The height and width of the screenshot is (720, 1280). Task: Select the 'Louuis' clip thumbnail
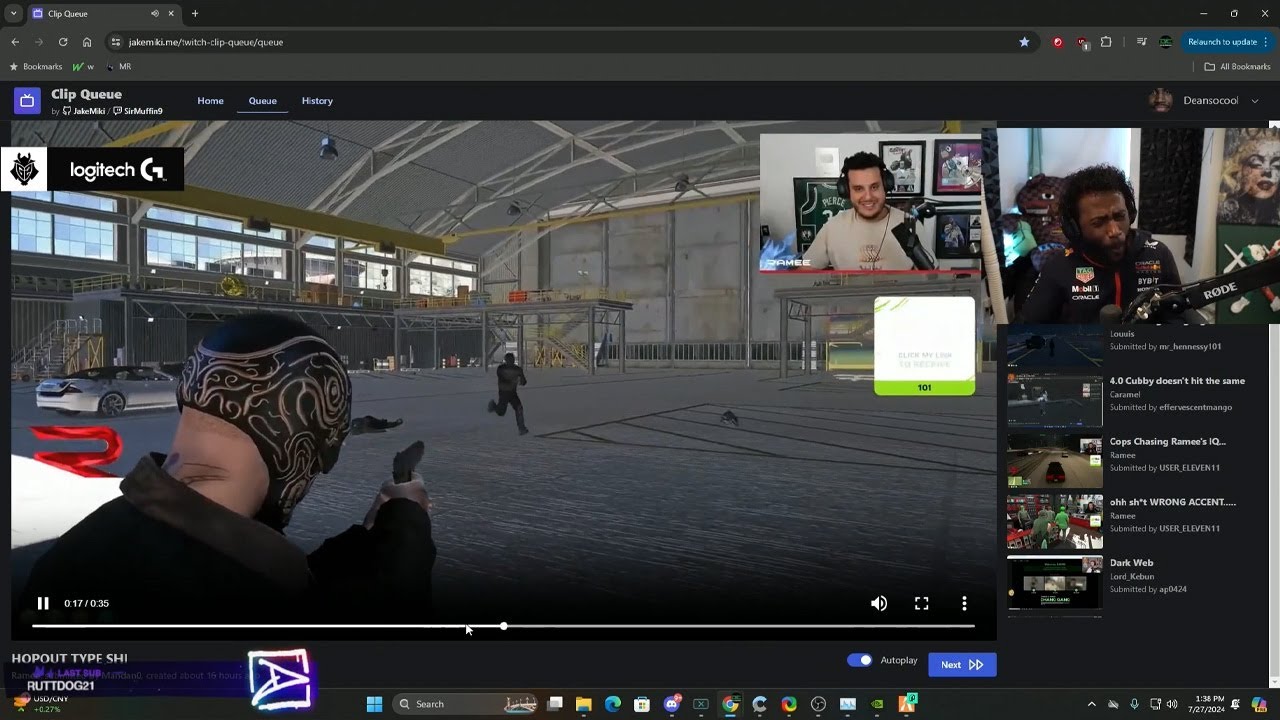(1054, 347)
